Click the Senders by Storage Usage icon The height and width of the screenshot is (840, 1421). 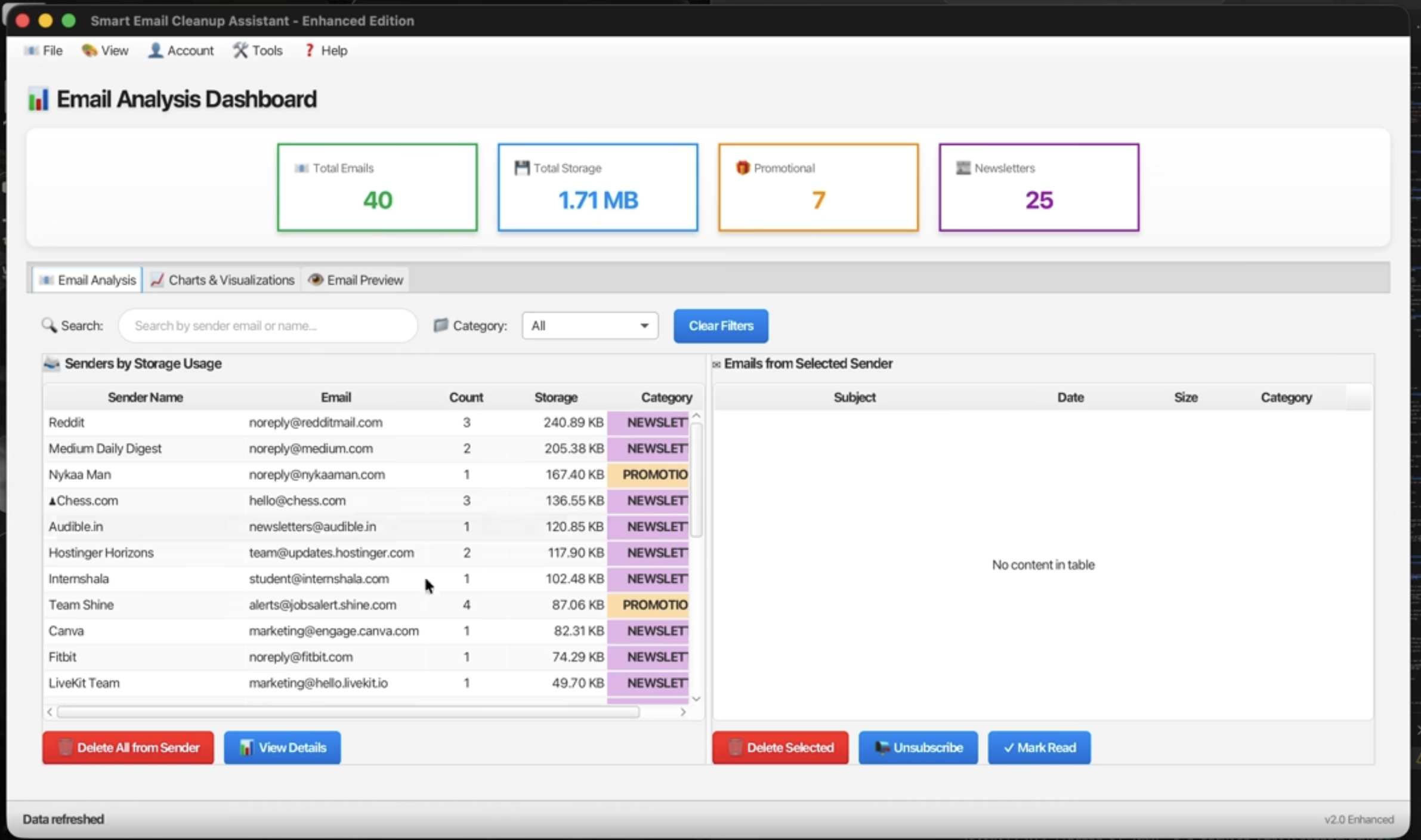pos(52,363)
